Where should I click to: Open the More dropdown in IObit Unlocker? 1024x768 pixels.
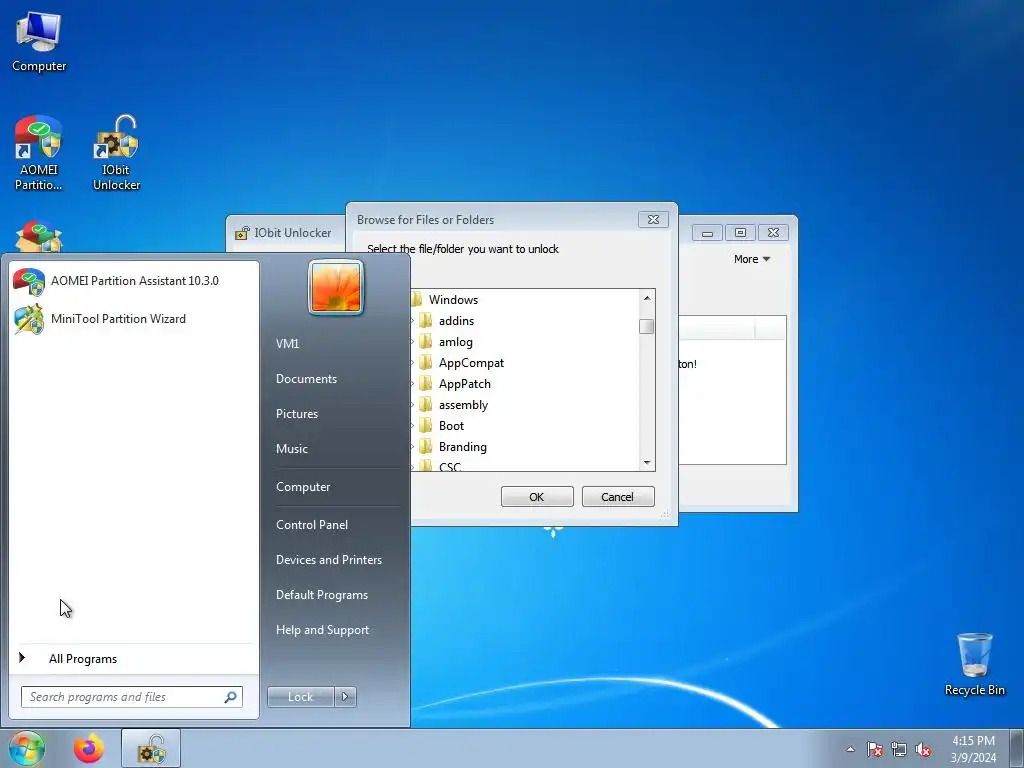[752, 259]
